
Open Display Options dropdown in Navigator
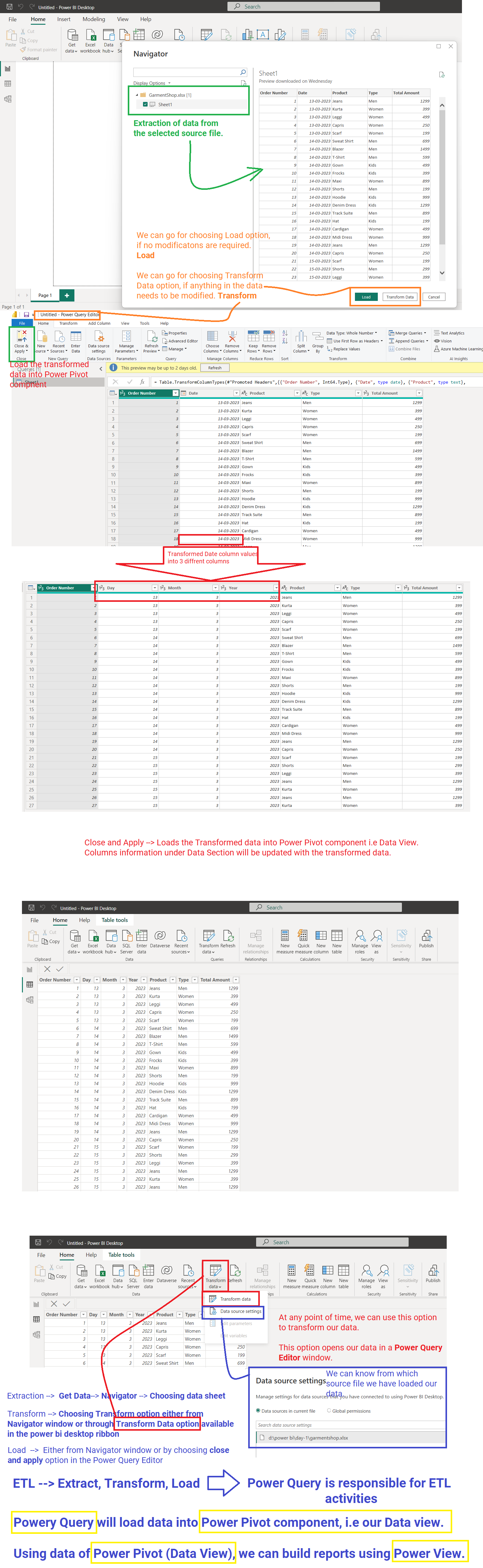pyautogui.click(x=152, y=83)
